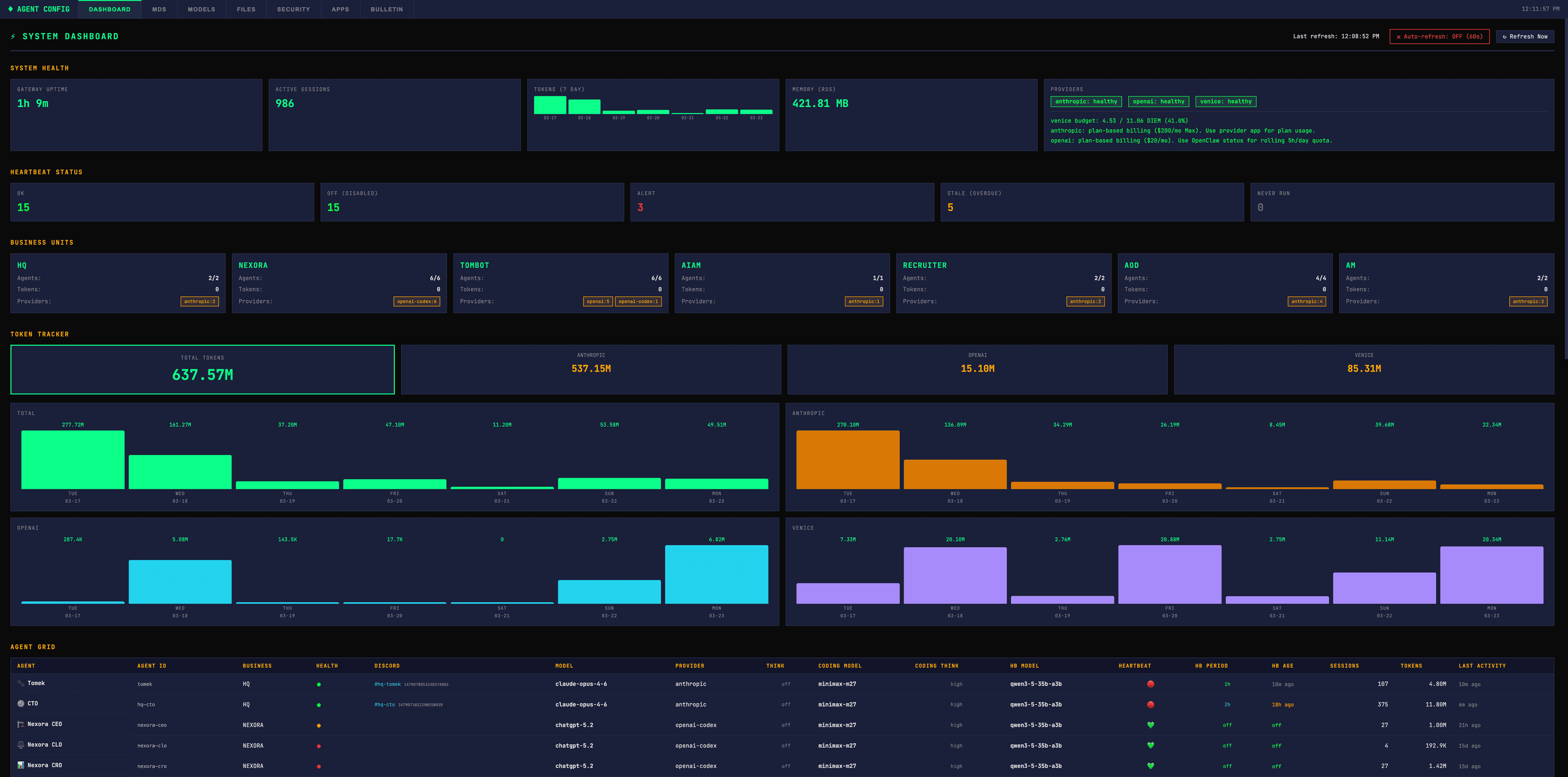Click the 18h ago HB age cell
This screenshot has width=1568, height=777.
coord(1283,705)
